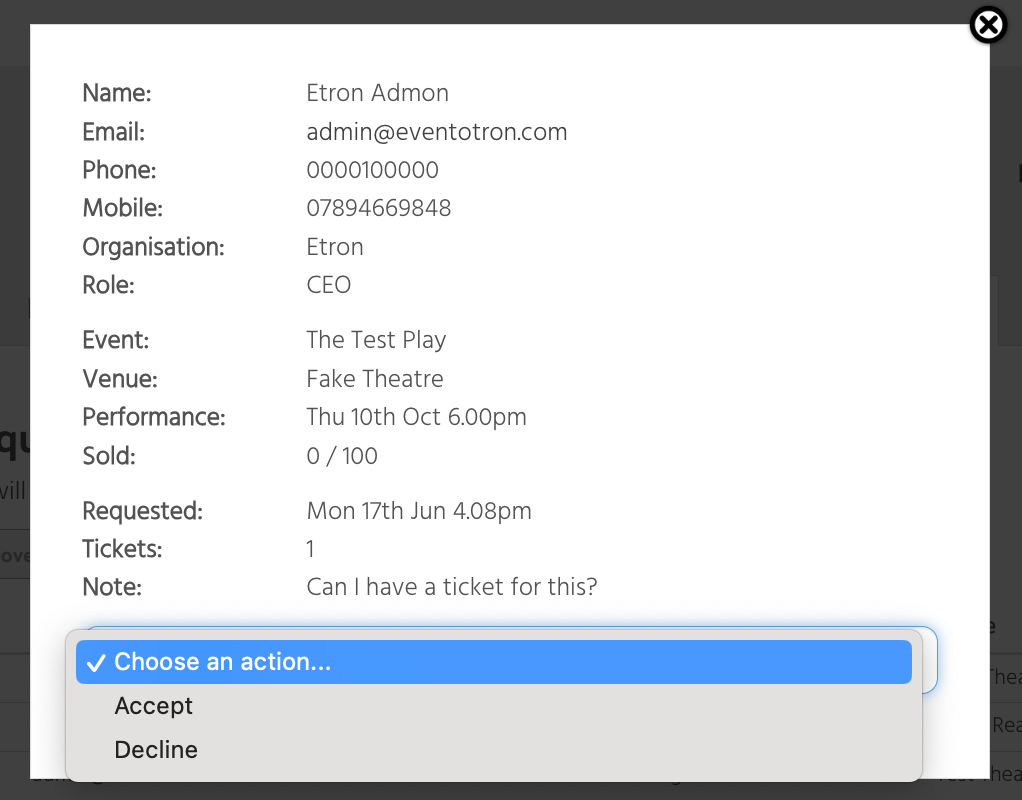This screenshot has height=800, width=1022.
Task: Click the Sold: label
Action: pyautogui.click(x=109, y=456)
